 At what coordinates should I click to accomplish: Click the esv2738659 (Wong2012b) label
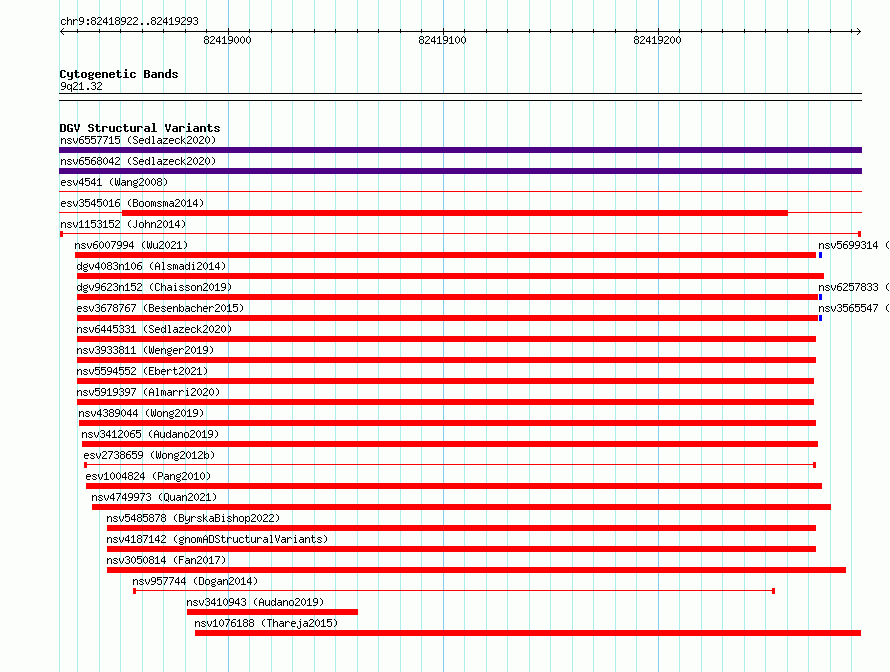pos(149,455)
